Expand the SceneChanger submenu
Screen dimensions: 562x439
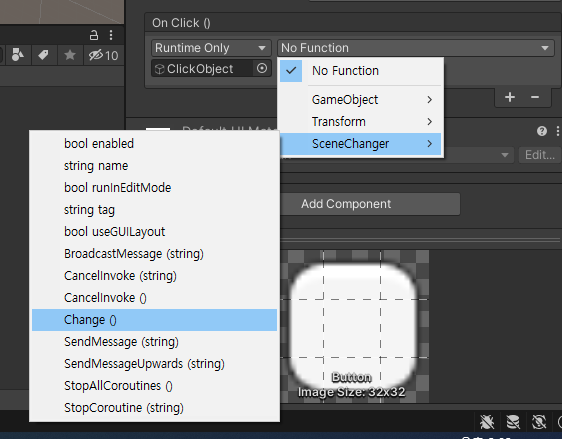360,144
